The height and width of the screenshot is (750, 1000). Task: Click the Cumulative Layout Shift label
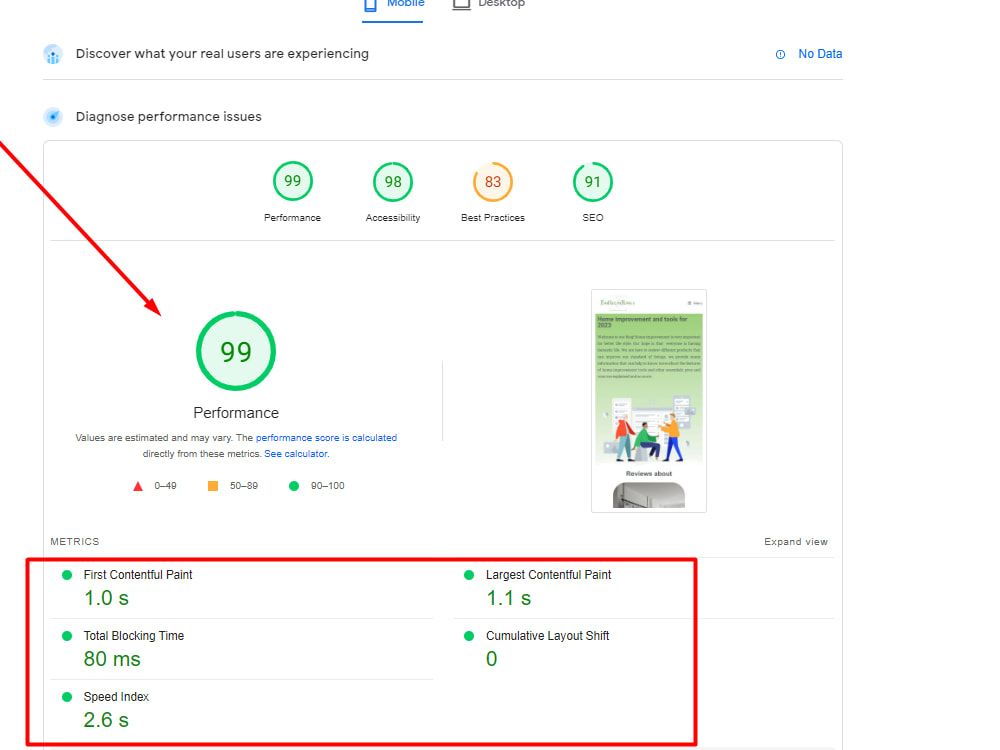[547, 636]
